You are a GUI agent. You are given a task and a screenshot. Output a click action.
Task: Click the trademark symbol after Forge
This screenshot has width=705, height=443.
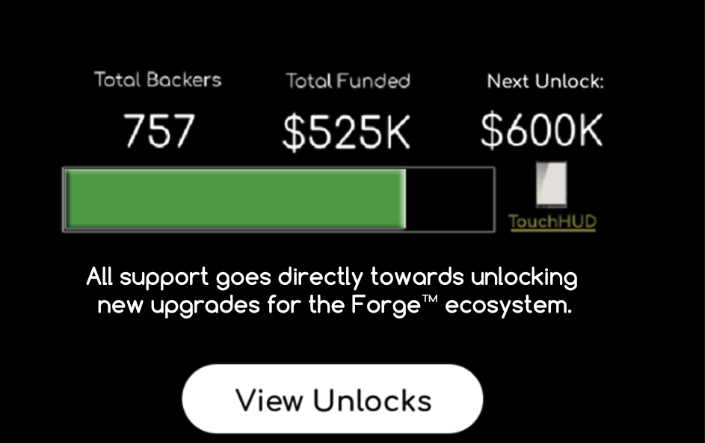430,299
